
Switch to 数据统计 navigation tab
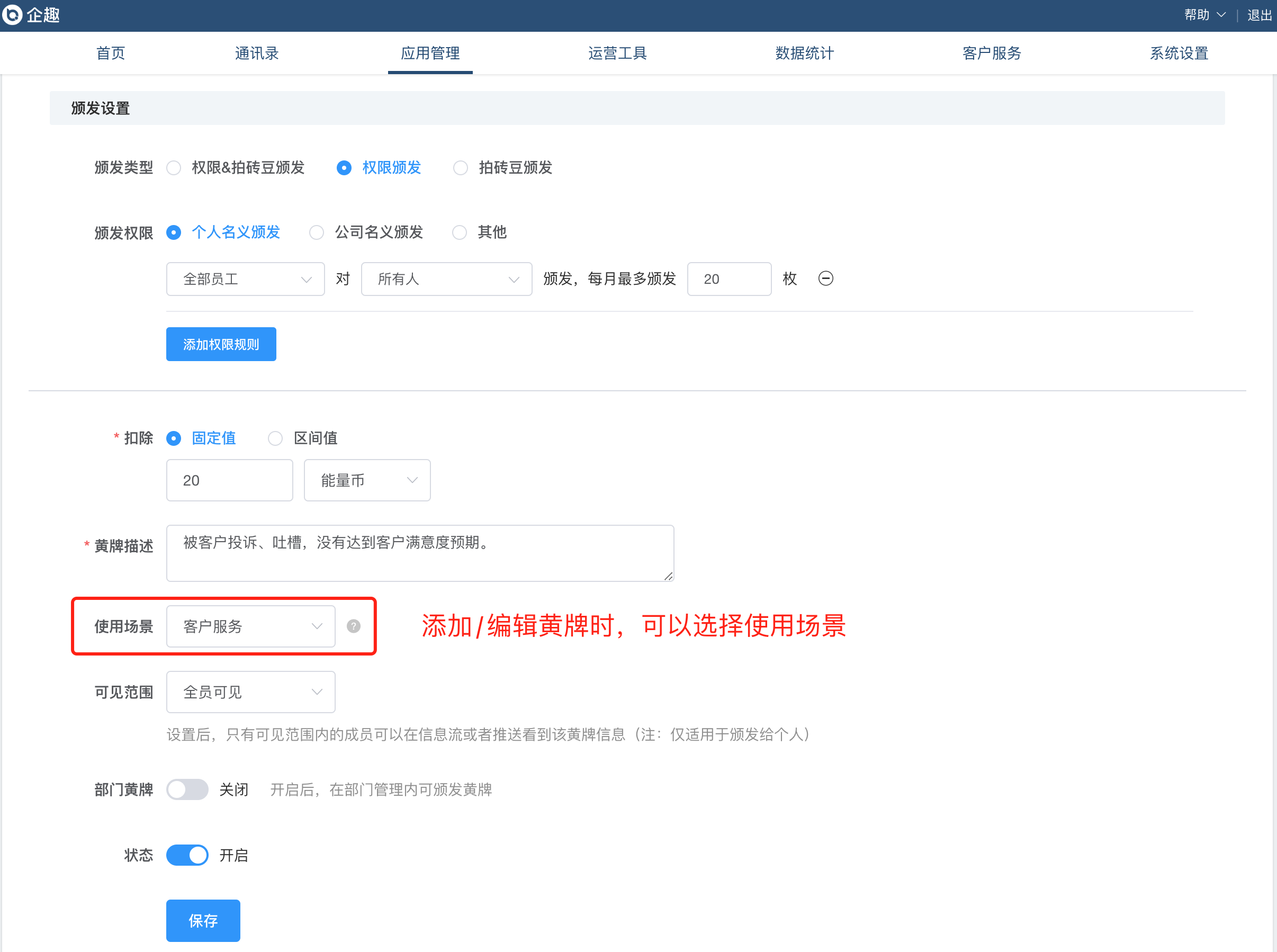coord(804,53)
